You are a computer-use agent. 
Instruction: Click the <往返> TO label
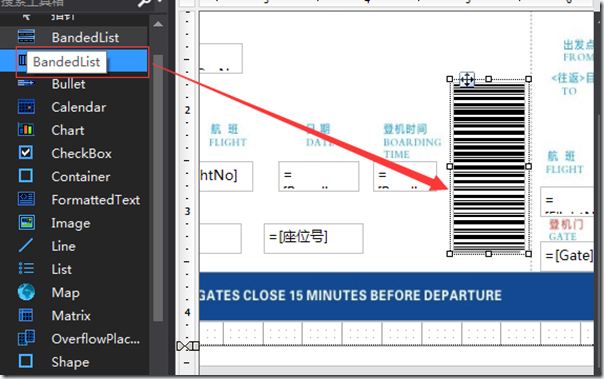[x=572, y=84]
